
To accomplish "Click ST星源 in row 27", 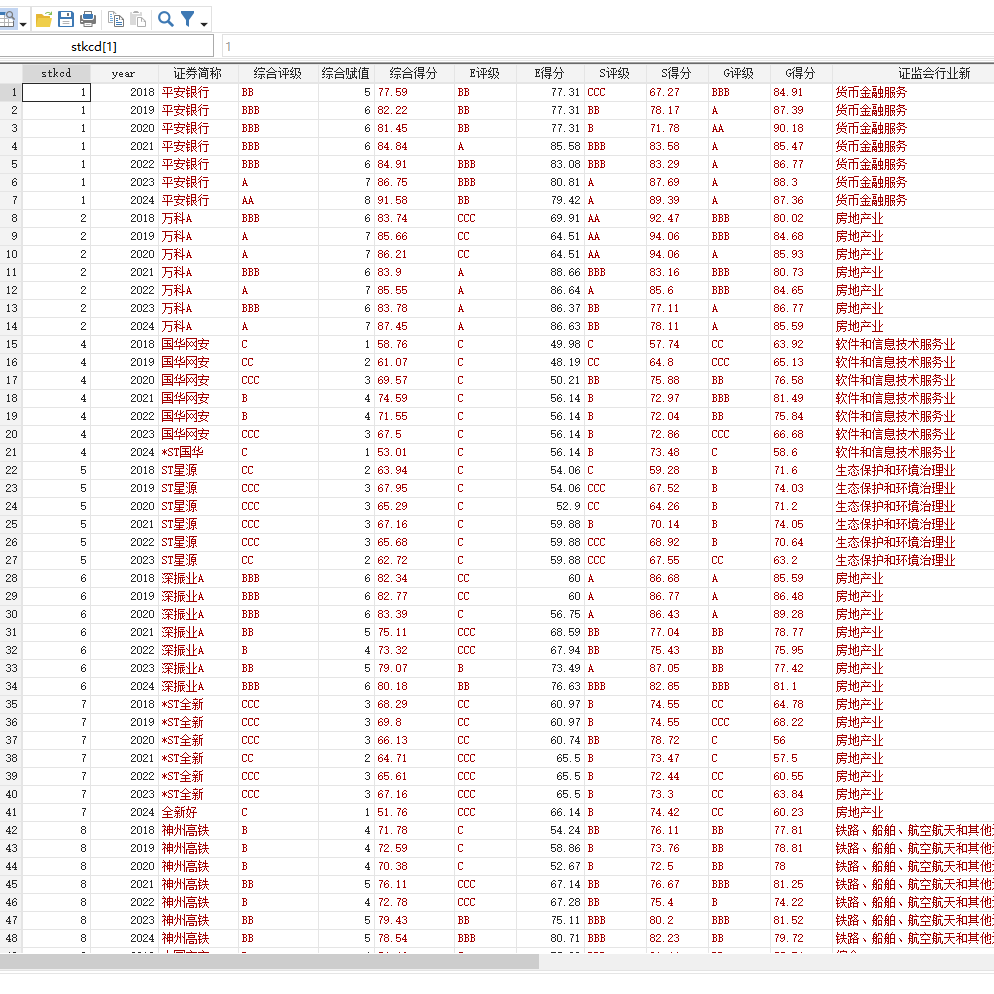I will [179, 560].
